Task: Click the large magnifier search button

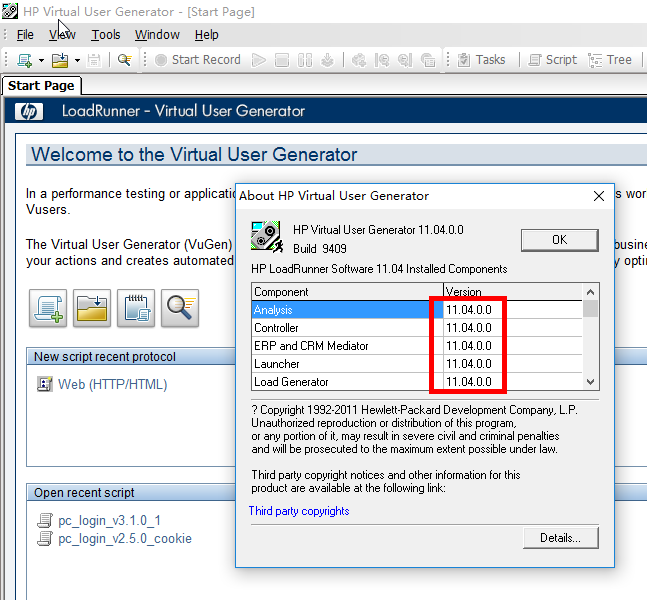Action: 180,308
